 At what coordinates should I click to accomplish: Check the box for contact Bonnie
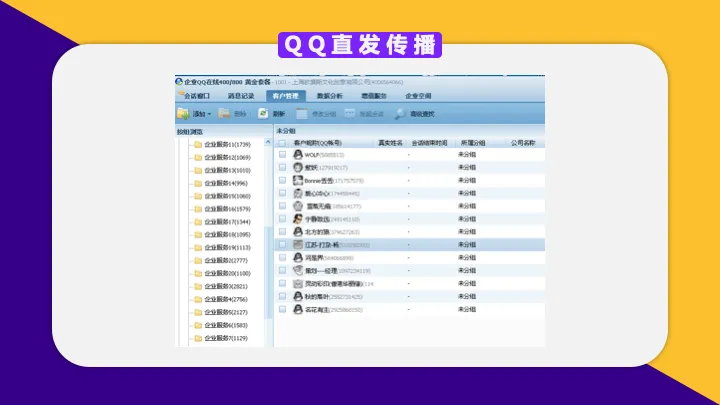click(x=282, y=180)
